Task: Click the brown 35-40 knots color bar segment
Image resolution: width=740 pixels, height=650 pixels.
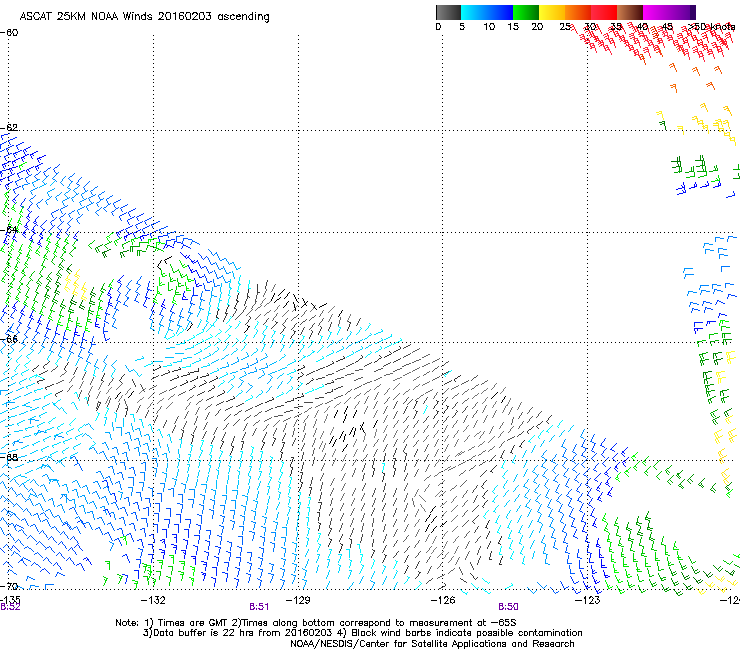Action: pyautogui.click(x=630, y=12)
